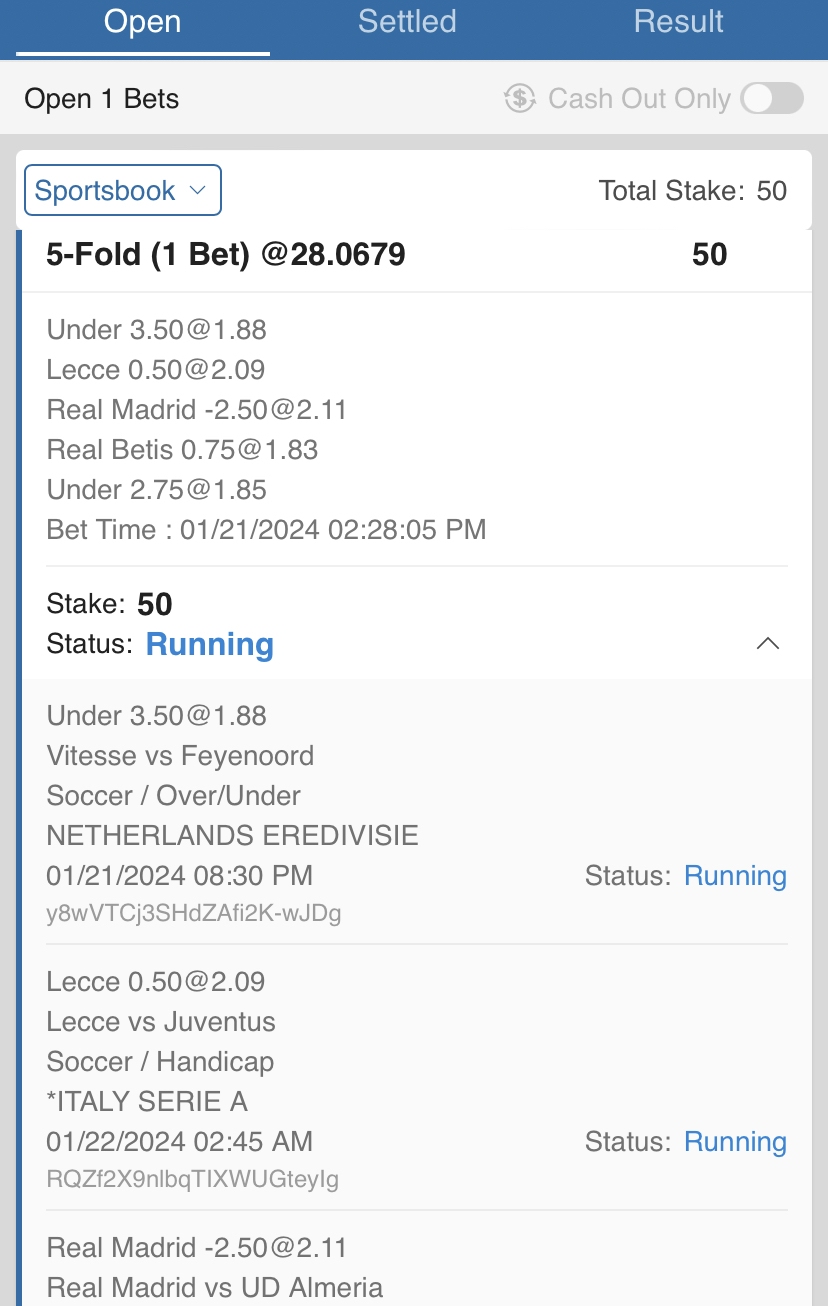Click the ITALY SERIE A league label
The image size is (828, 1306).
pyautogui.click(x=147, y=1102)
